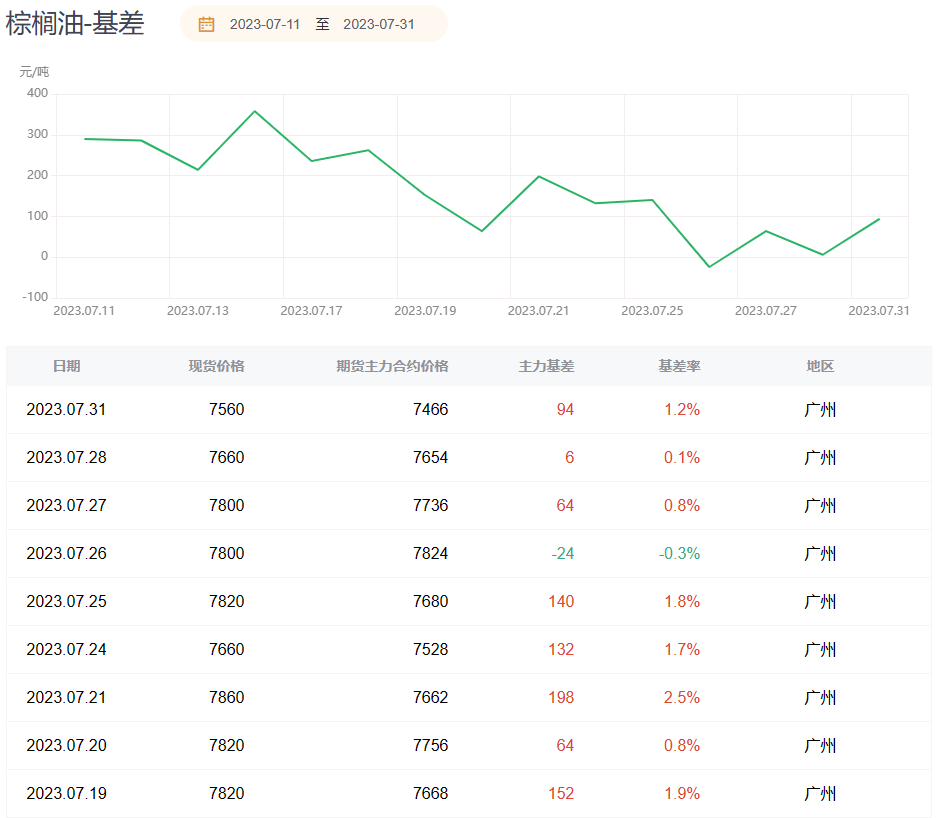Viewport: 943px width, 818px height.
Task: Select the 2023.07.28 date cell
Action: 67,458
